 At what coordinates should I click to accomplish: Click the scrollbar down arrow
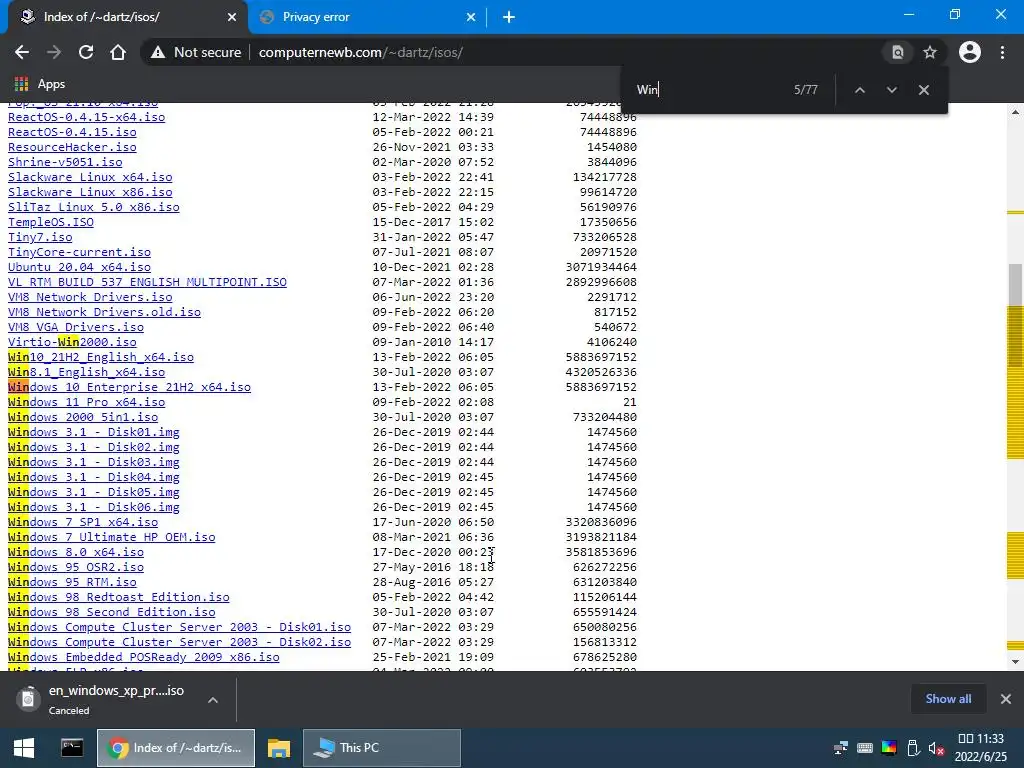1015,662
